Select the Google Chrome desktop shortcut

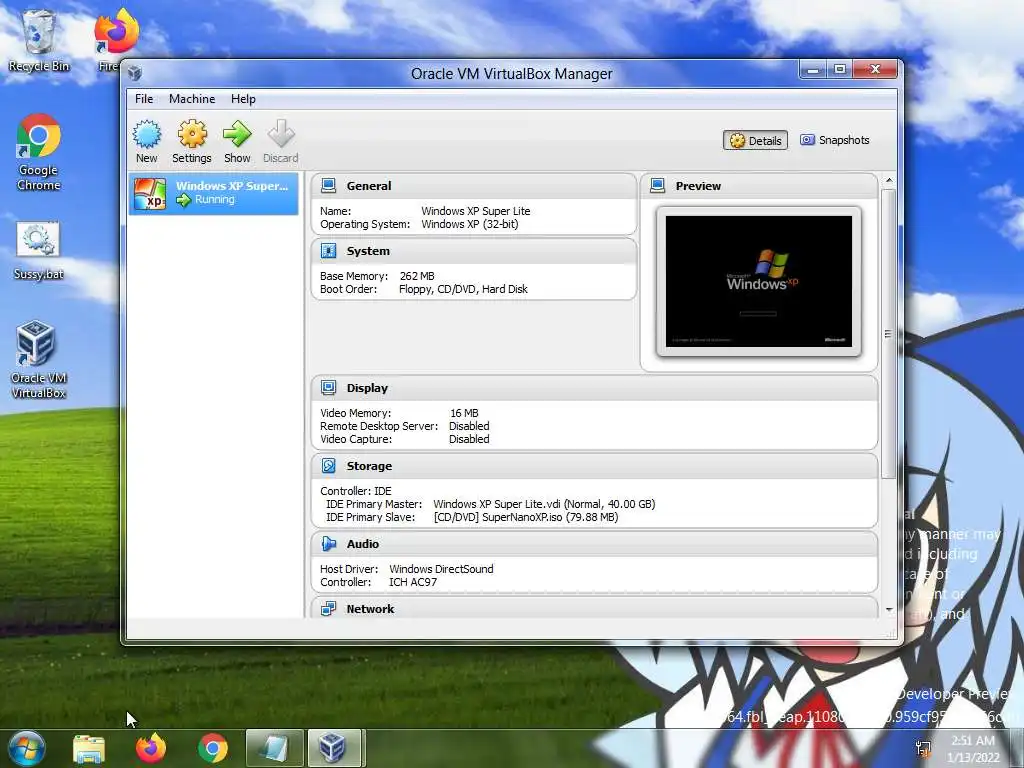tap(39, 153)
